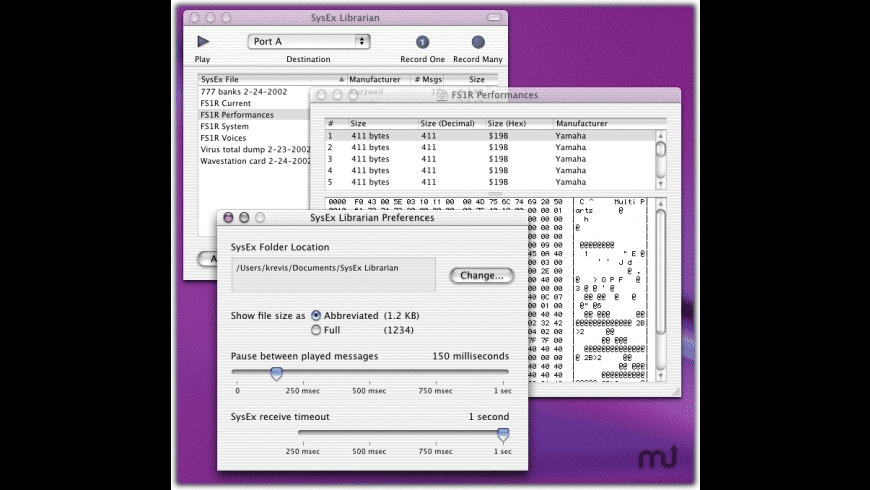
Task: Select Abbreviated file size radio button
Action: tap(316, 315)
